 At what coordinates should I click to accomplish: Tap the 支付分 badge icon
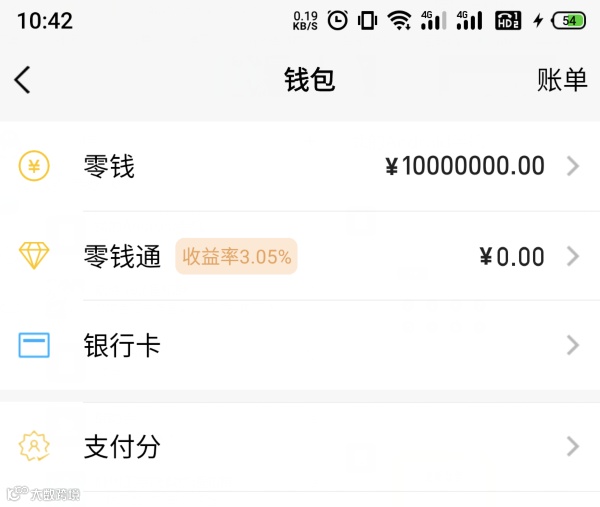[34, 446]
